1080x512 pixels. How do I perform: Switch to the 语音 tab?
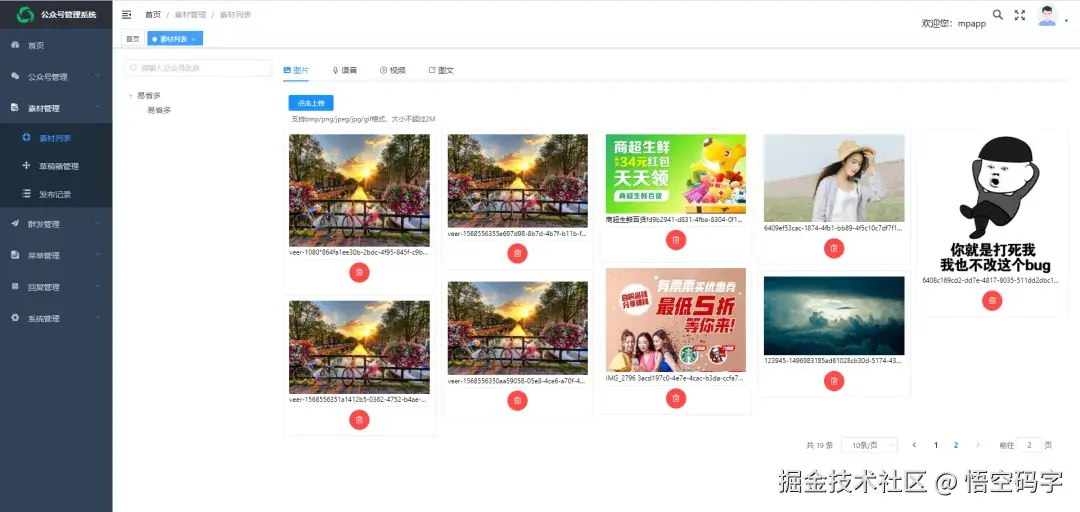344,70
